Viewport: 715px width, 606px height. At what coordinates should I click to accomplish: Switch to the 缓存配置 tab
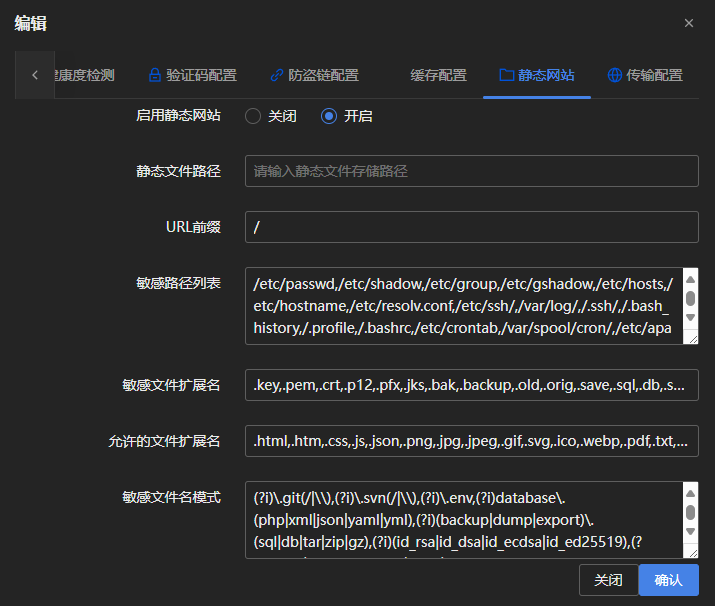(x=438, y=75)
